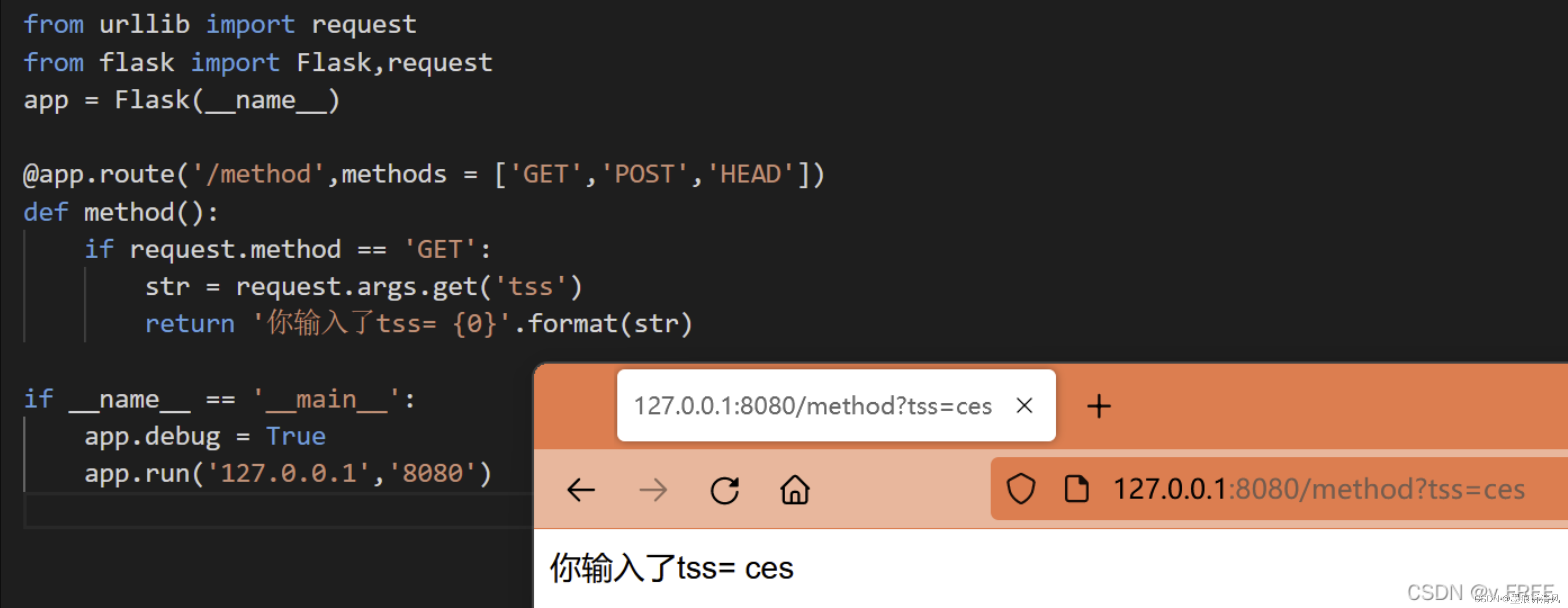Place cursor on 'from urllib import request' line

click(x=219, y=25)
